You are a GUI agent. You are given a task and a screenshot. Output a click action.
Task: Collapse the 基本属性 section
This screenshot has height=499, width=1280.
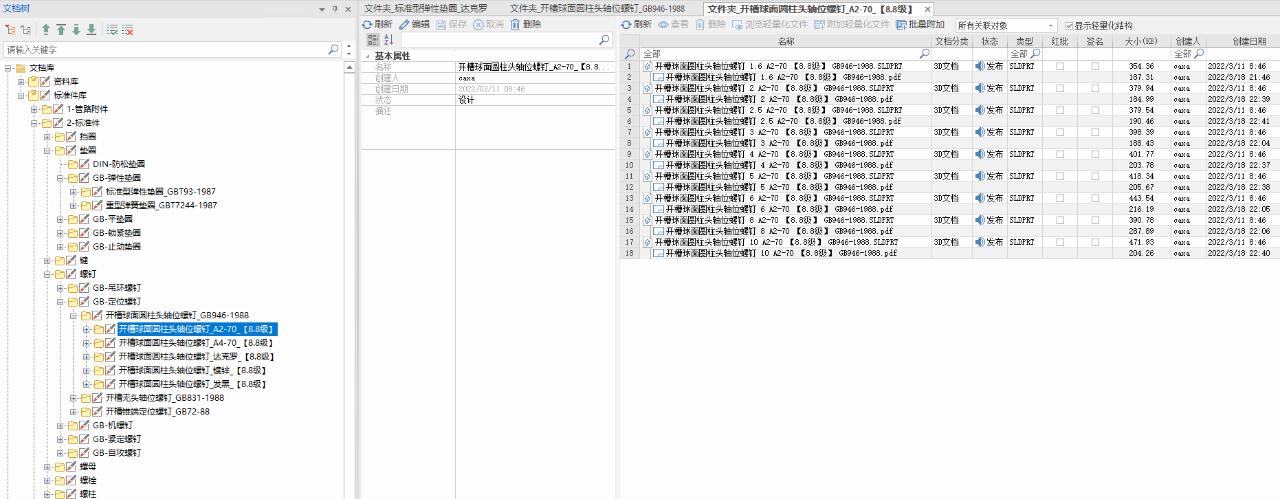[x=367, y=56]
